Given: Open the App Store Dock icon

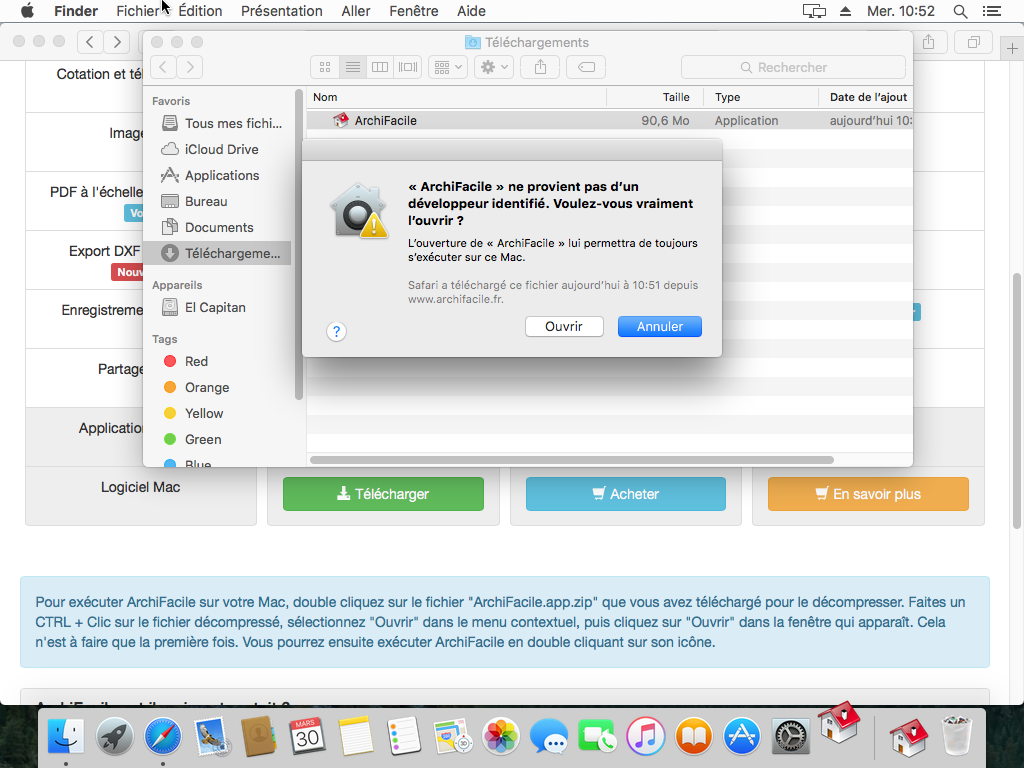Looking at the screenshot, I should [x=743, y=739].
